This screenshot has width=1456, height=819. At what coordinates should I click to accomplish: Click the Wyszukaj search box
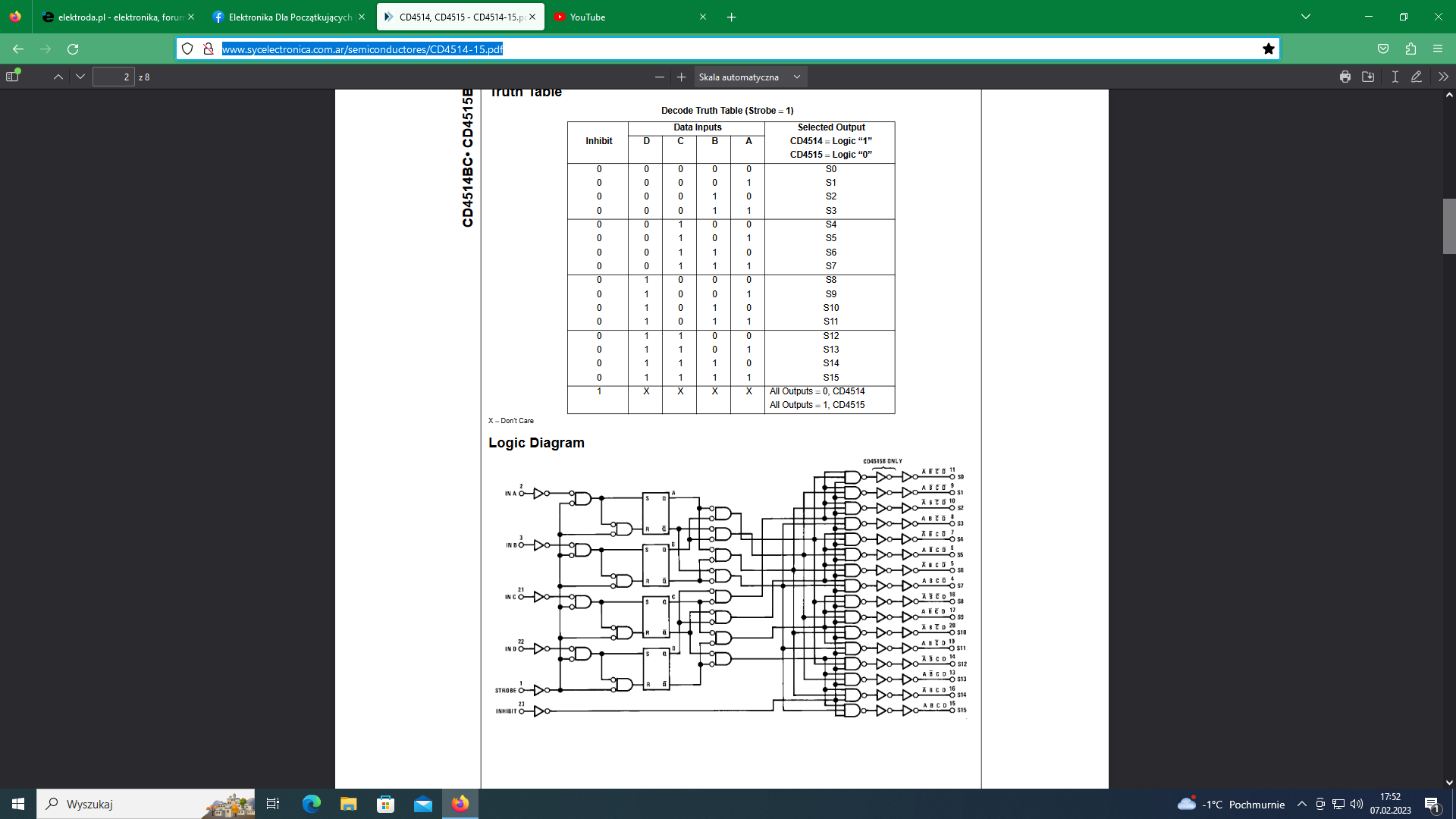point(146,804)
